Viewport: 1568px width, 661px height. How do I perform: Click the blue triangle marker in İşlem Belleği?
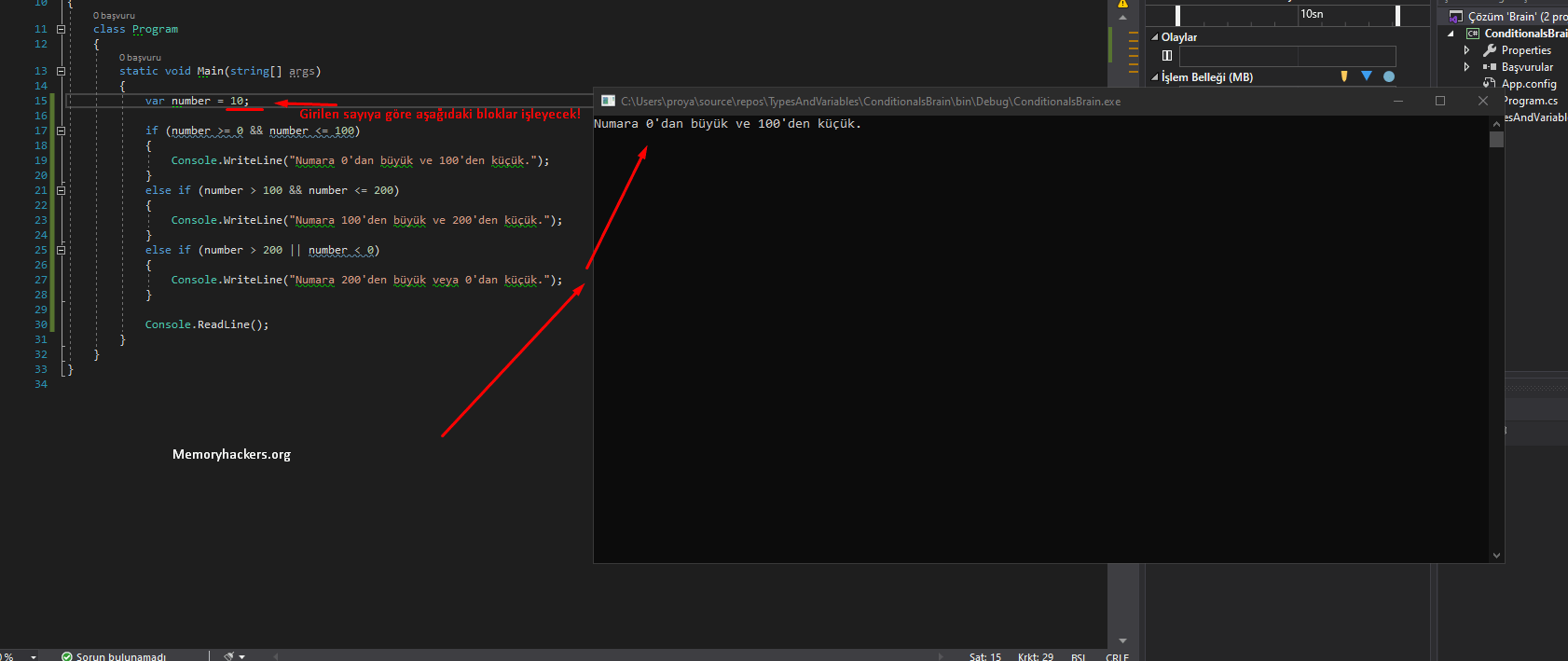1367,76
